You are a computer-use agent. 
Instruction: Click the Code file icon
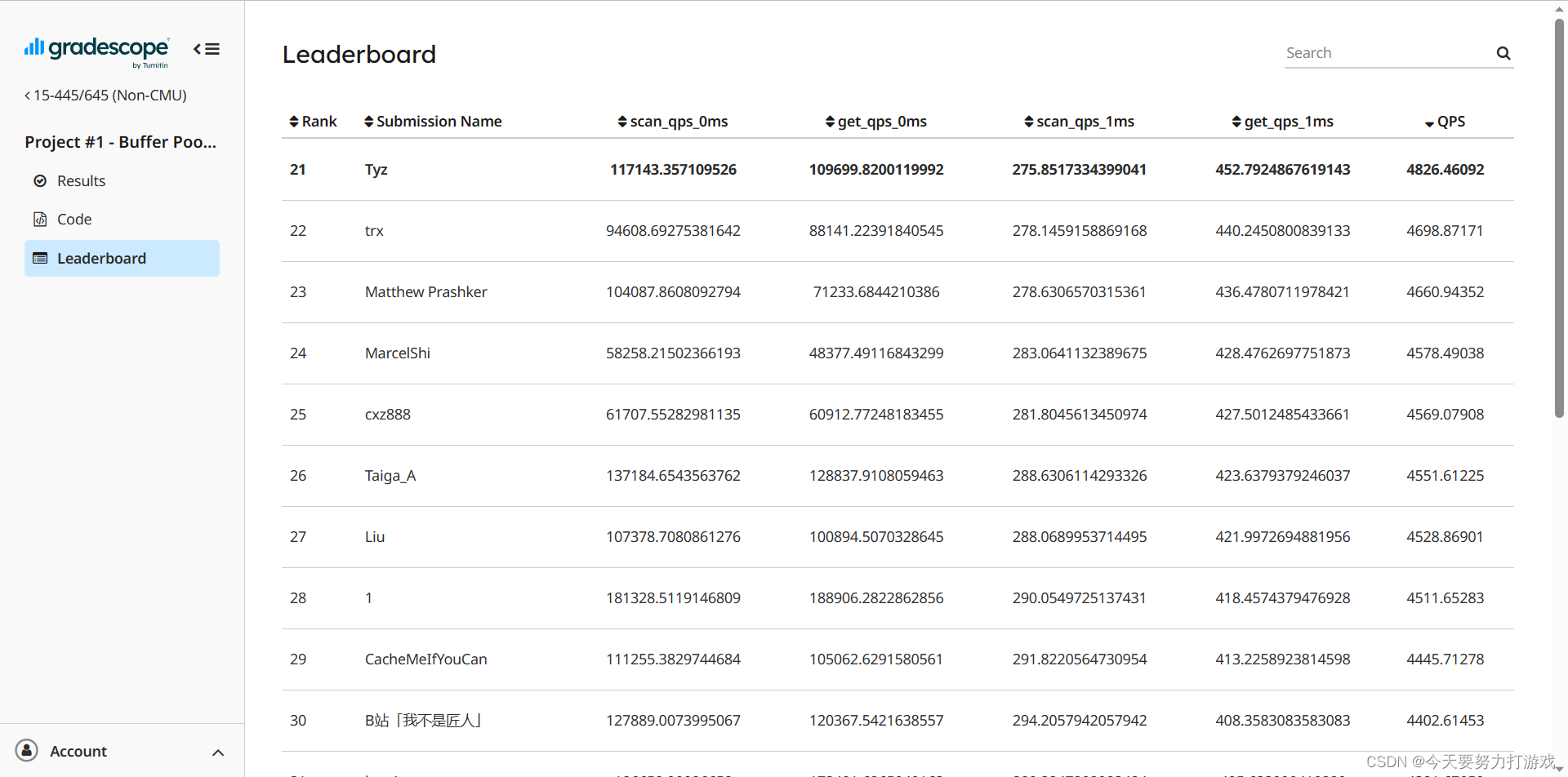[x=40, y=220]
